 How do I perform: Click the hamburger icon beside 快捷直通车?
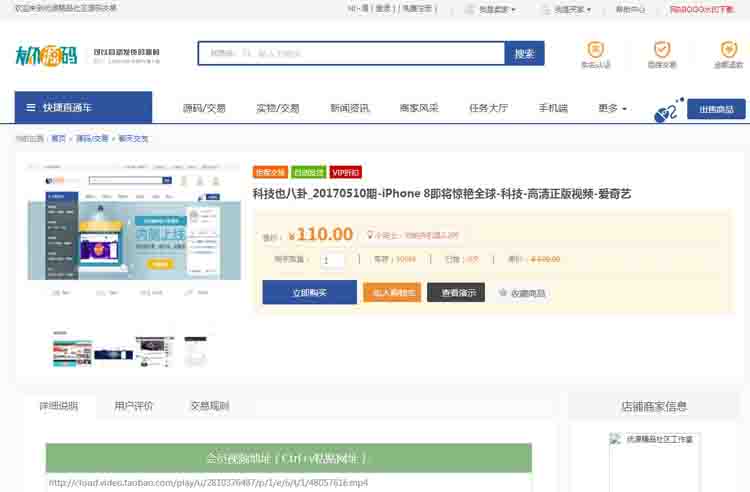pos(30,108)
